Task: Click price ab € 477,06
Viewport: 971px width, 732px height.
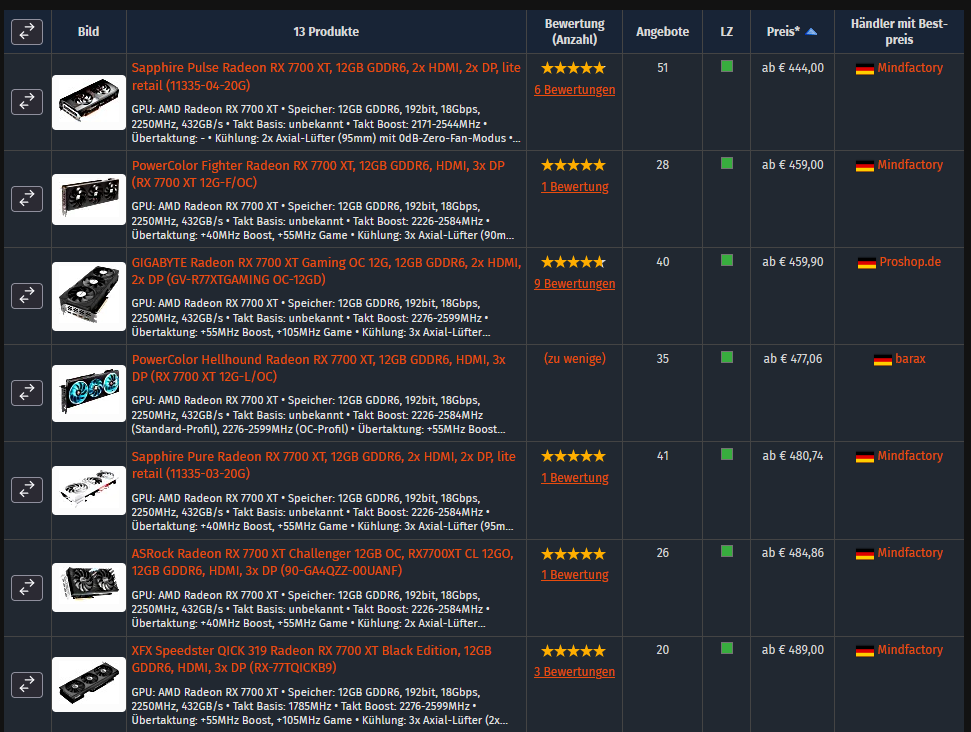Action: (x=793, y=359)
